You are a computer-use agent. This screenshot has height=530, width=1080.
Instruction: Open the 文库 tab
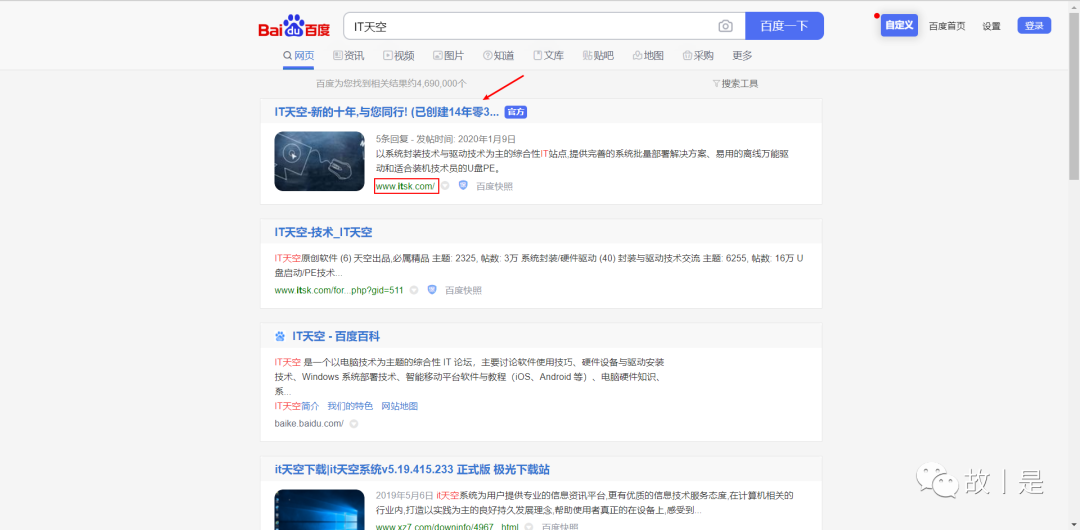(x=549, y=56)
